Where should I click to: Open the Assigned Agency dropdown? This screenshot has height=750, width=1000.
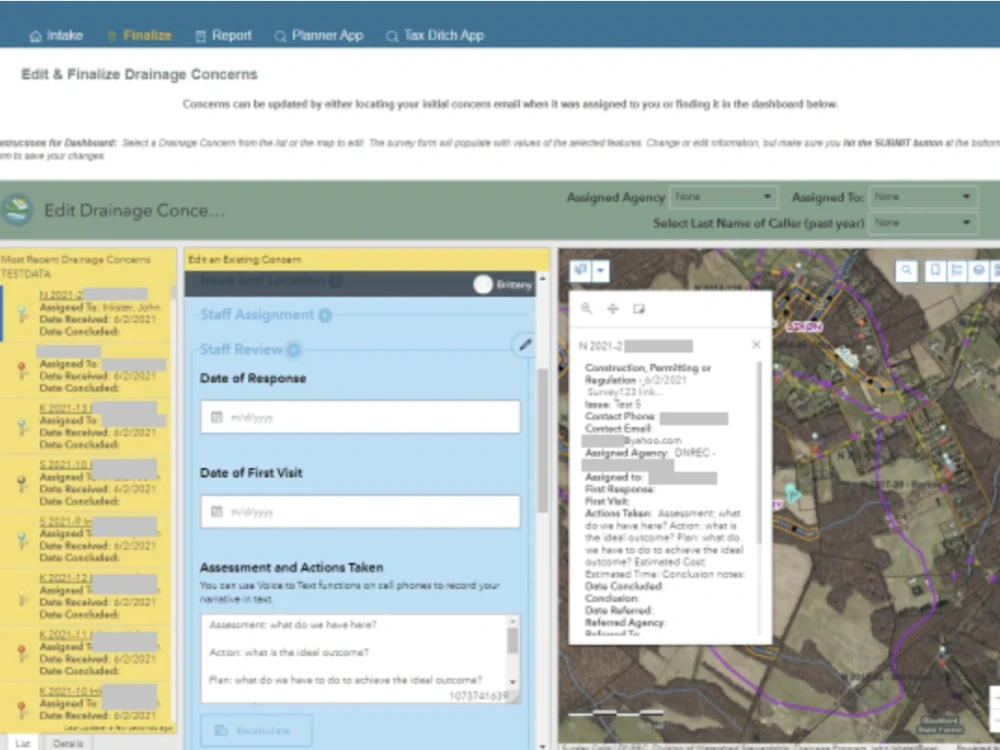tap(723, 197)
